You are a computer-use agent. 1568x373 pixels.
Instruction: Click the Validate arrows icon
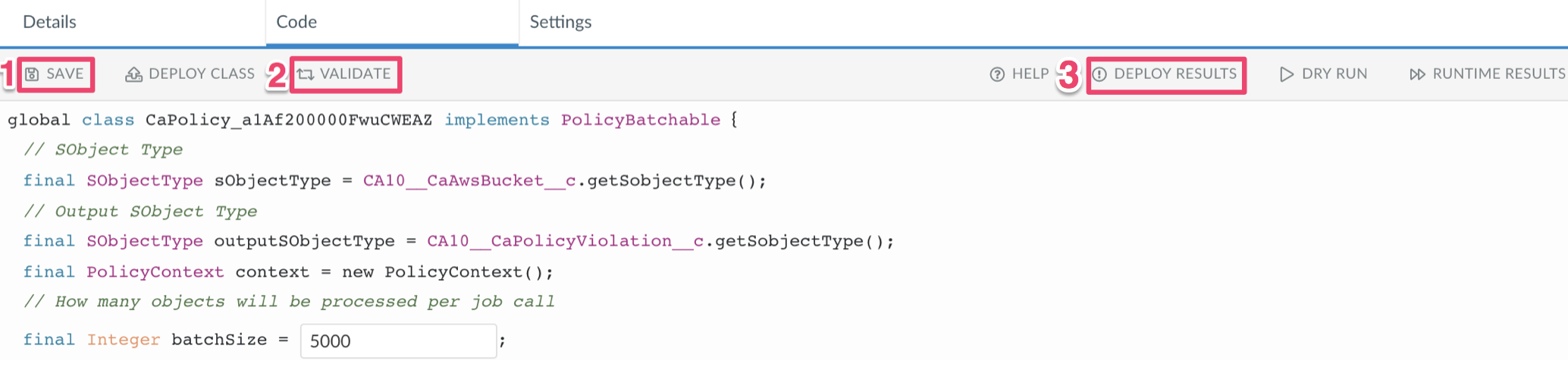(306, 74)
